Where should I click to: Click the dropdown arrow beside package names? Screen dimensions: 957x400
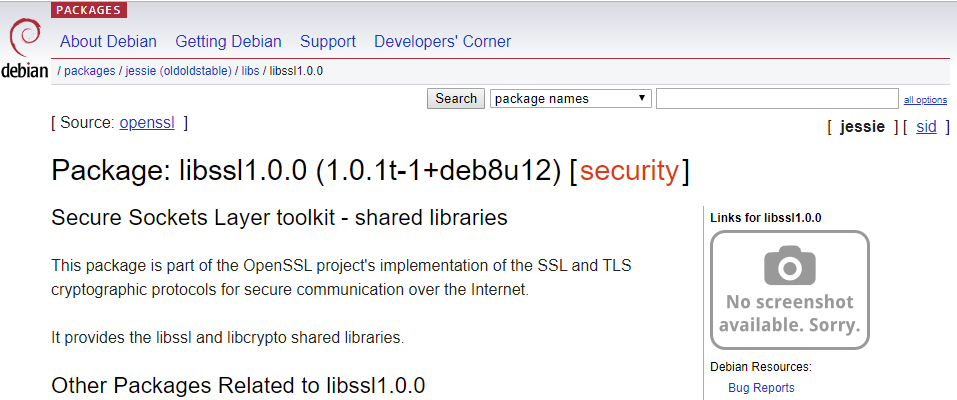[x=641, y=98]
